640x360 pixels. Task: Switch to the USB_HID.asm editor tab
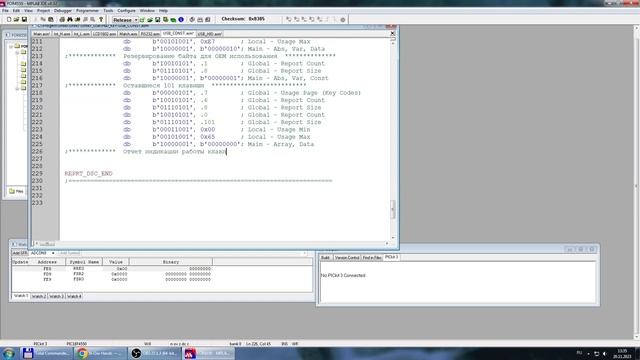(x=209, y=34)
